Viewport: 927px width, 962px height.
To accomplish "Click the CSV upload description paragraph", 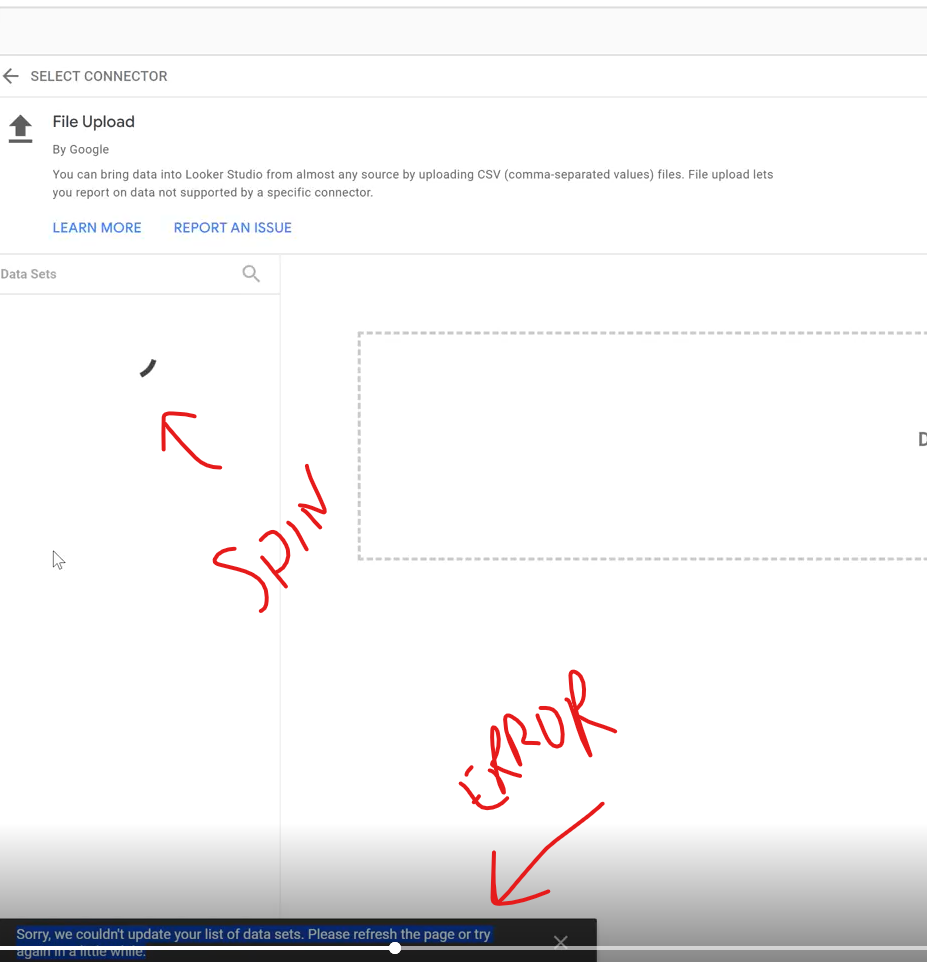I will [x=412, y=183].
